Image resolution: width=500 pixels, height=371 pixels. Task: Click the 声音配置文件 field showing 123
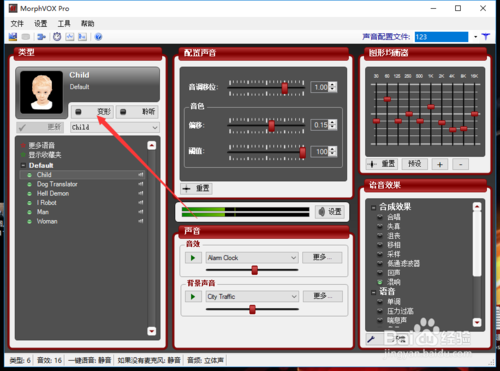(x=441, y=37)
